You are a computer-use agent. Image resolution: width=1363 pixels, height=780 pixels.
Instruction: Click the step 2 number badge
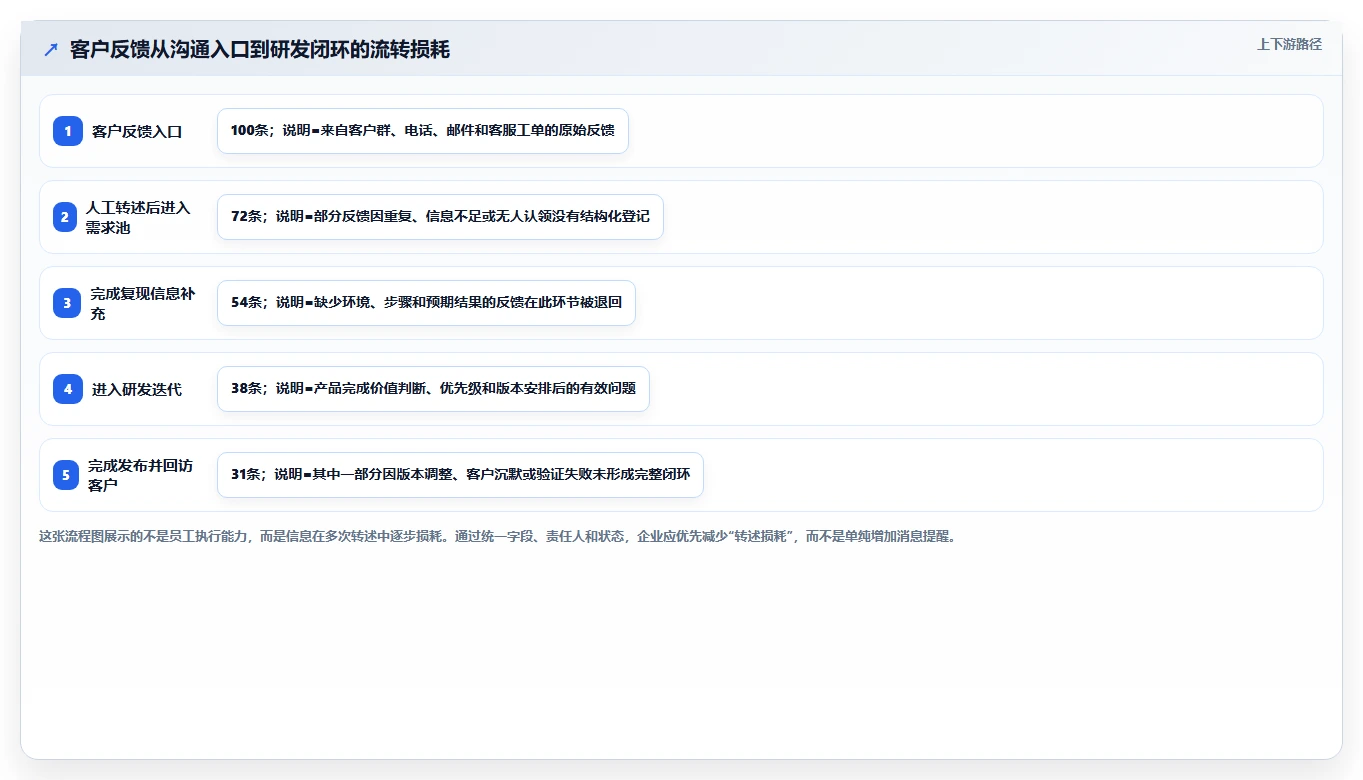pos(65,217)
